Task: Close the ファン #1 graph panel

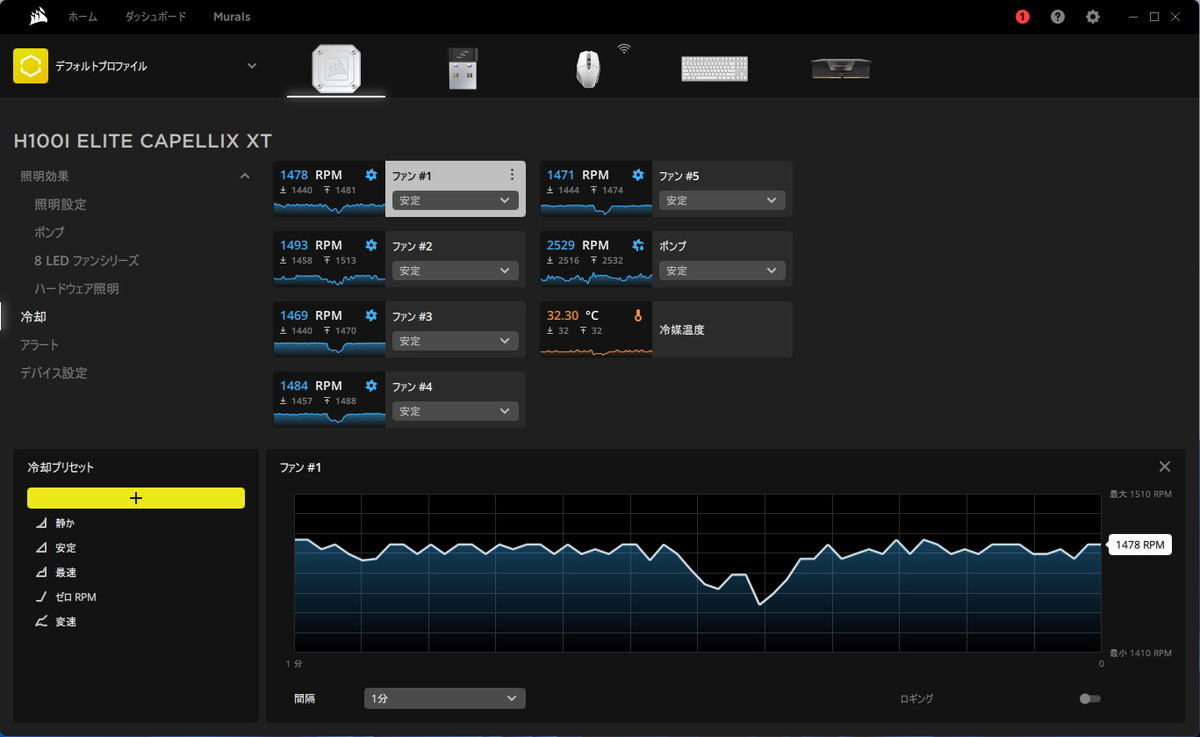Action: tap(1164, 467)
